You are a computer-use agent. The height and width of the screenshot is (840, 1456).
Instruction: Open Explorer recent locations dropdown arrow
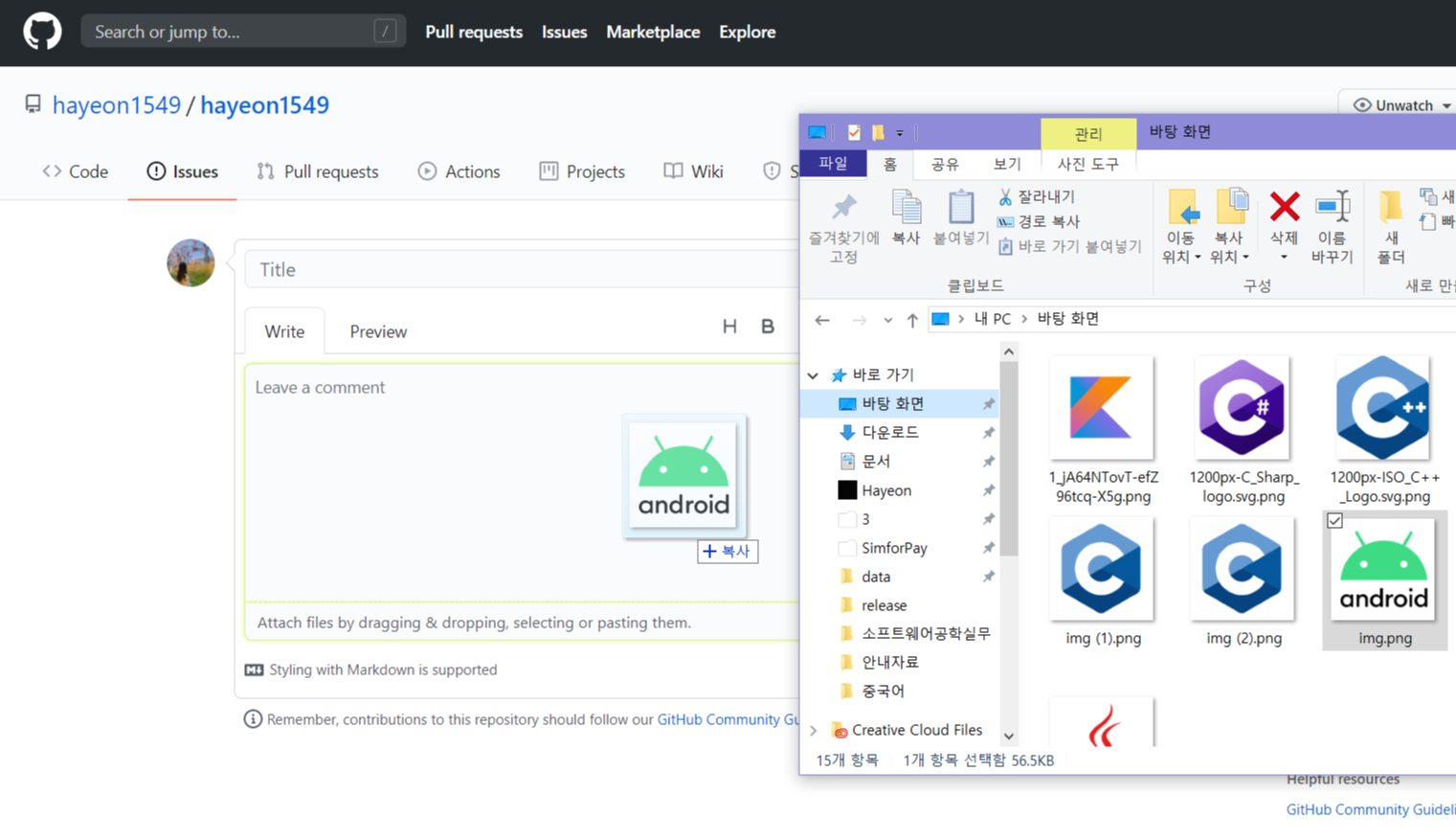click(887, 320)
